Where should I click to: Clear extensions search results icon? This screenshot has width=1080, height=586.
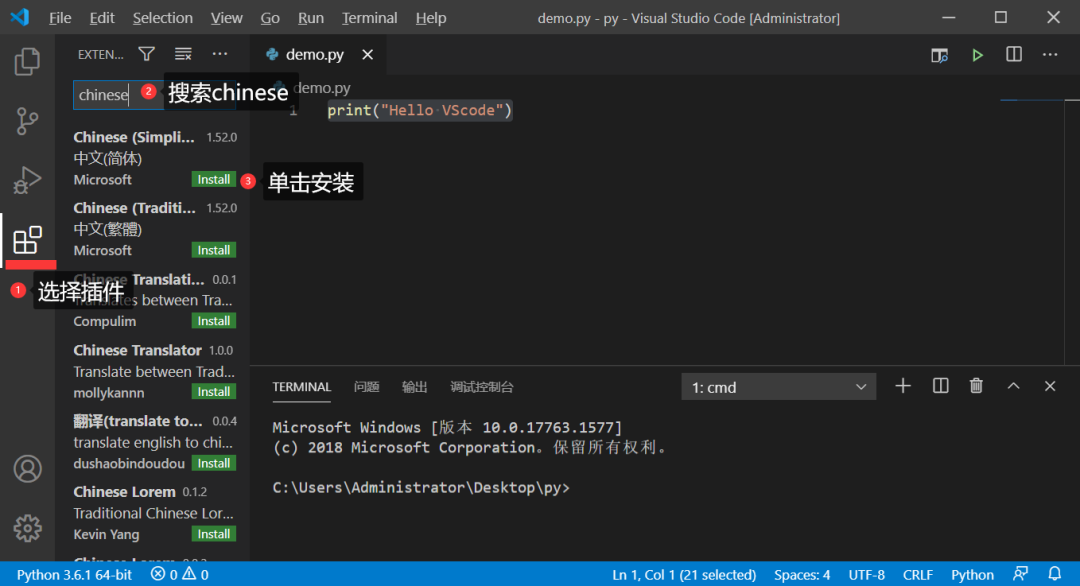point(183,54)
